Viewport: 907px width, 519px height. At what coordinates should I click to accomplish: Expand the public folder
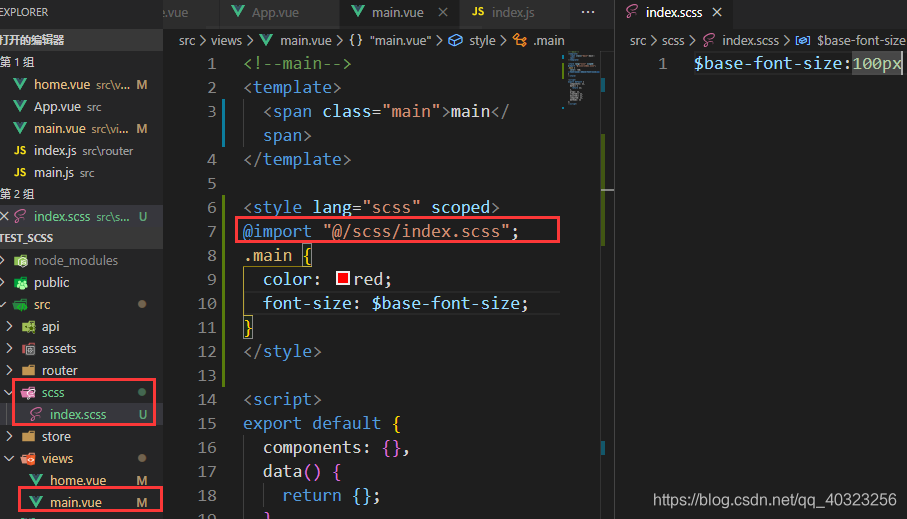pos(81,282)
